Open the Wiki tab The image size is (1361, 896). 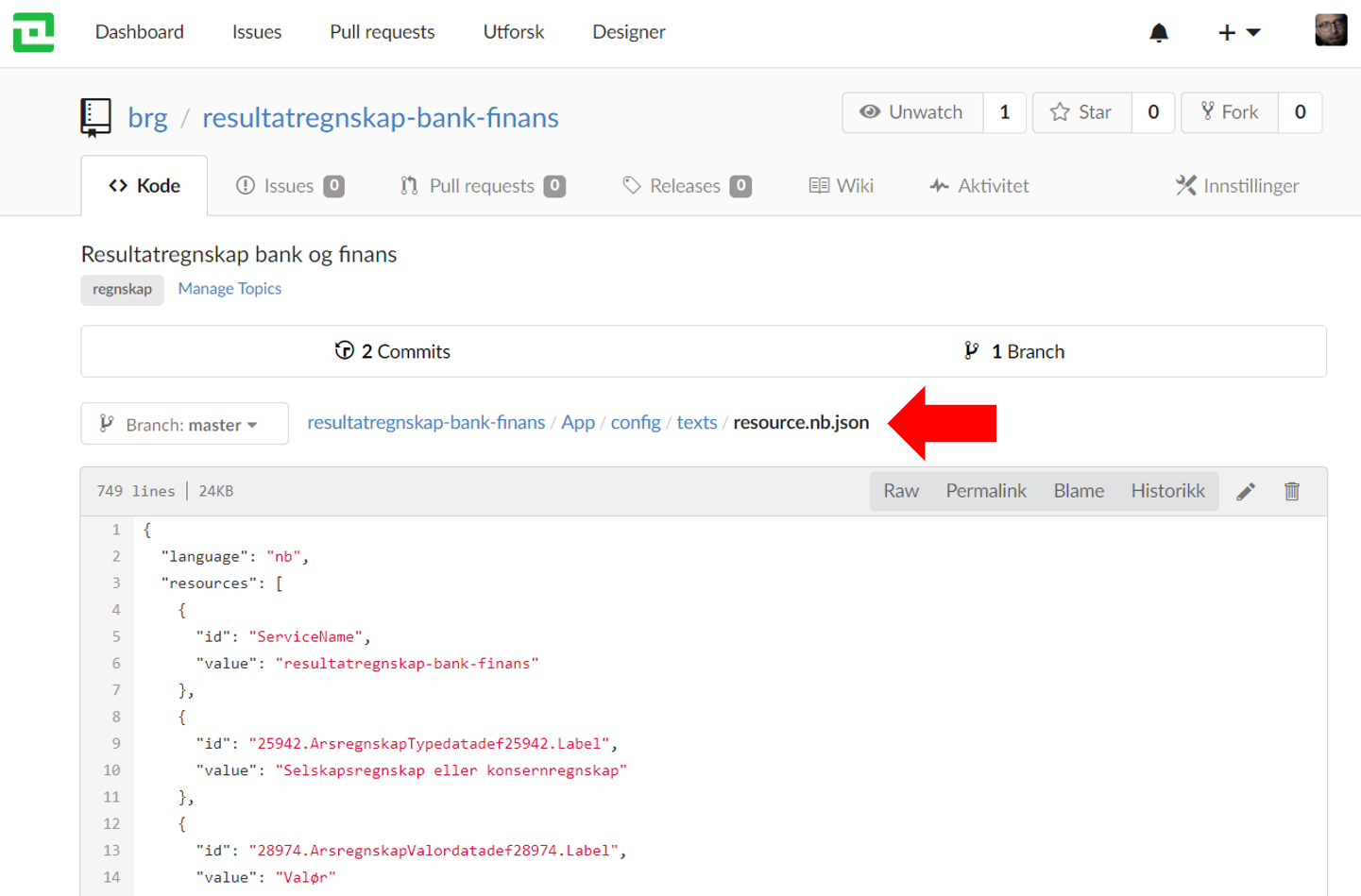click(x=842, y=186)
